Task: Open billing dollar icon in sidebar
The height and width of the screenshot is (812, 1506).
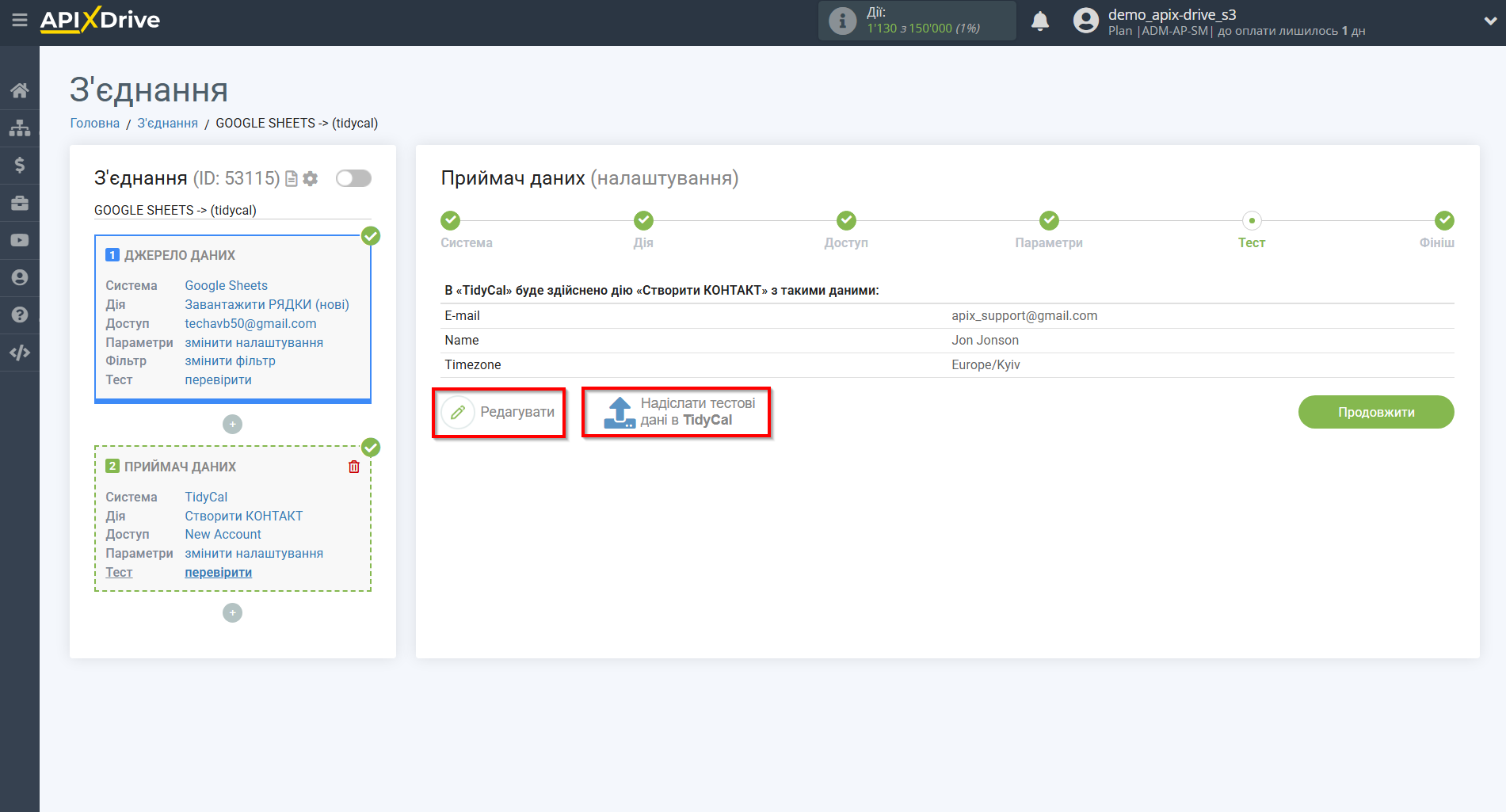Action: pyautogui.click(x=20, y=165)
